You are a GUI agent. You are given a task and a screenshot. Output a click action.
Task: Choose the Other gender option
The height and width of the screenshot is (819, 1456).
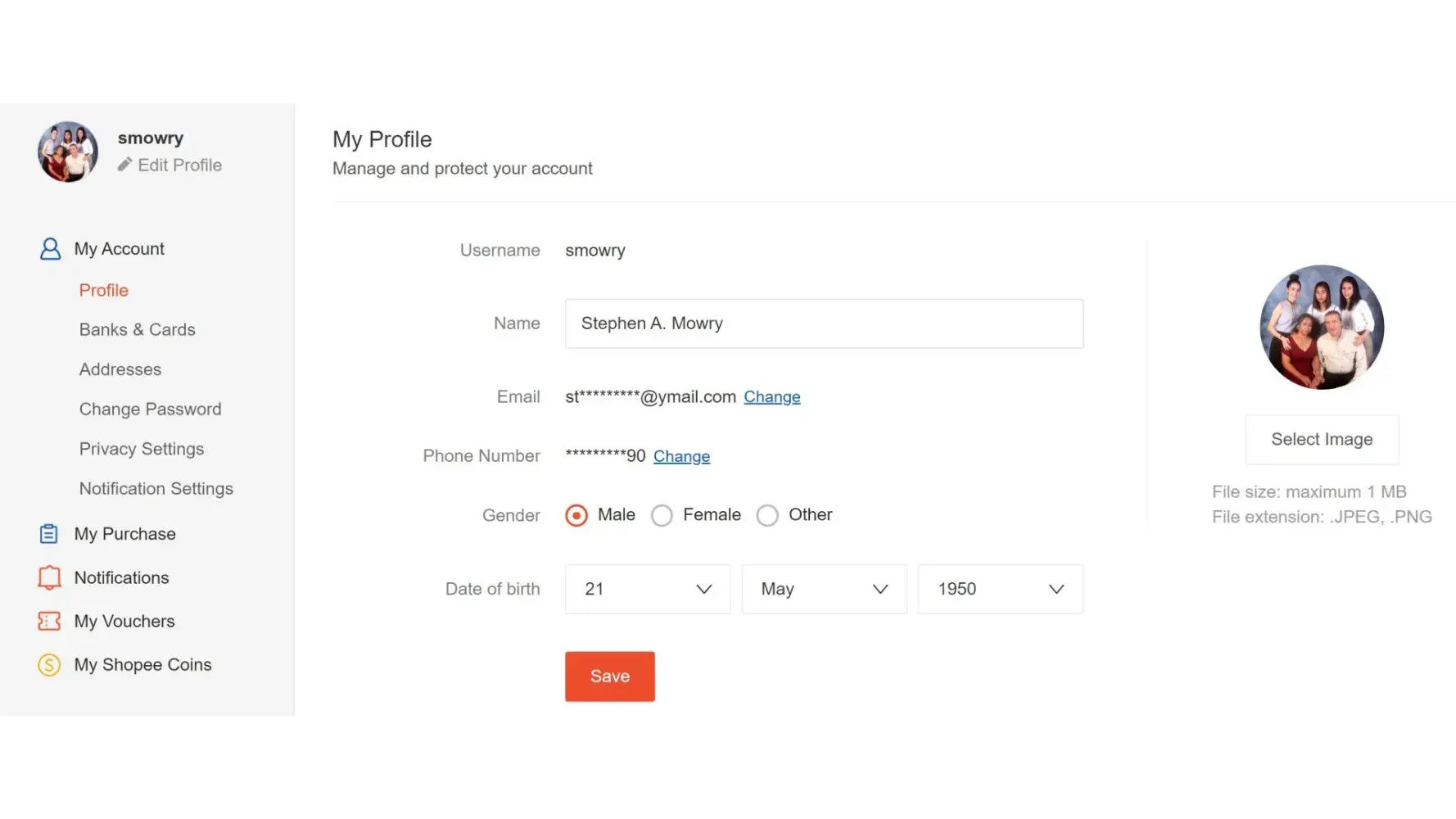(x=767, y=515)
